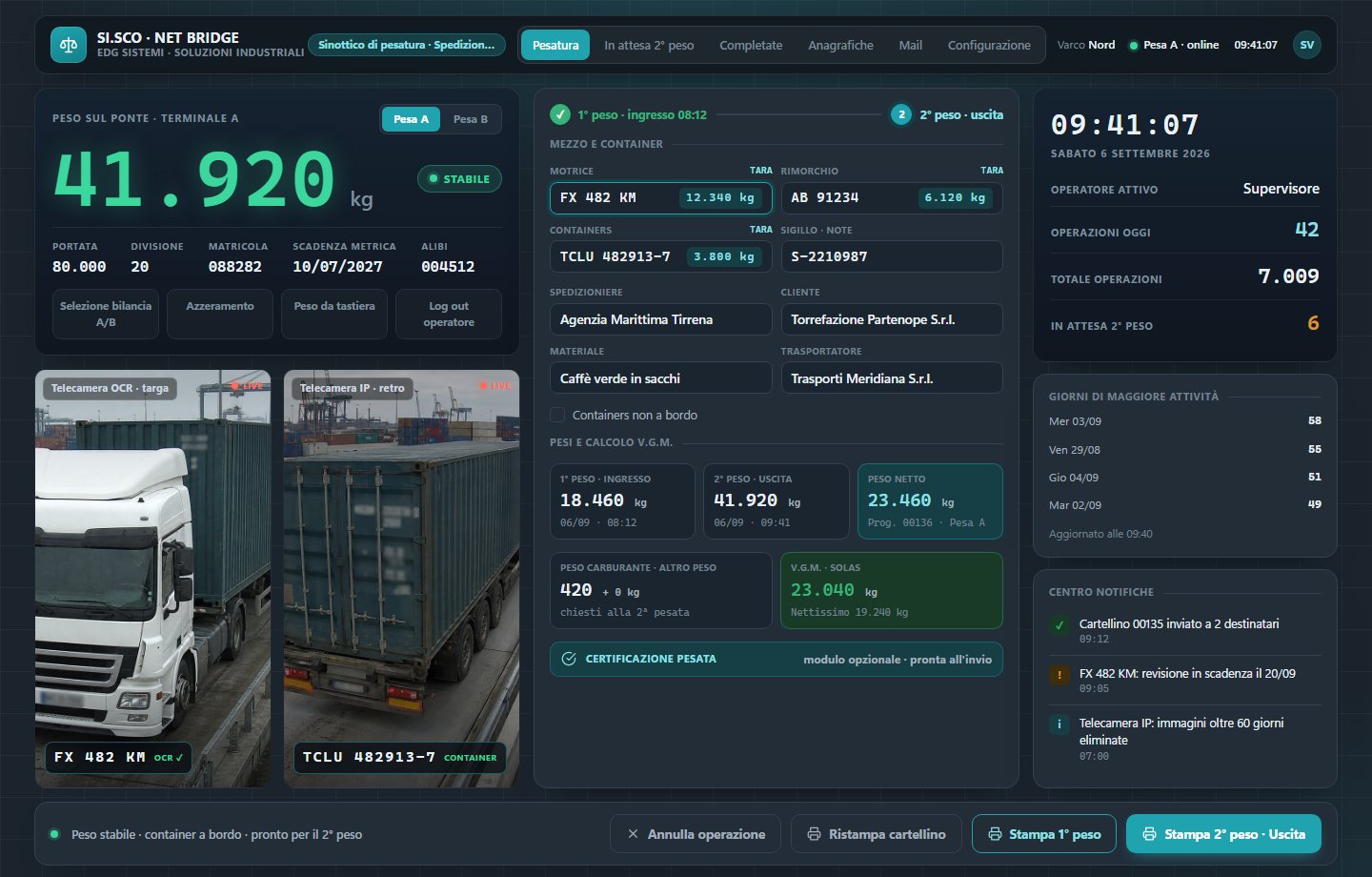Go to In attesa 2° peso tab
The image size is (1372, 877).
[649, 45]
